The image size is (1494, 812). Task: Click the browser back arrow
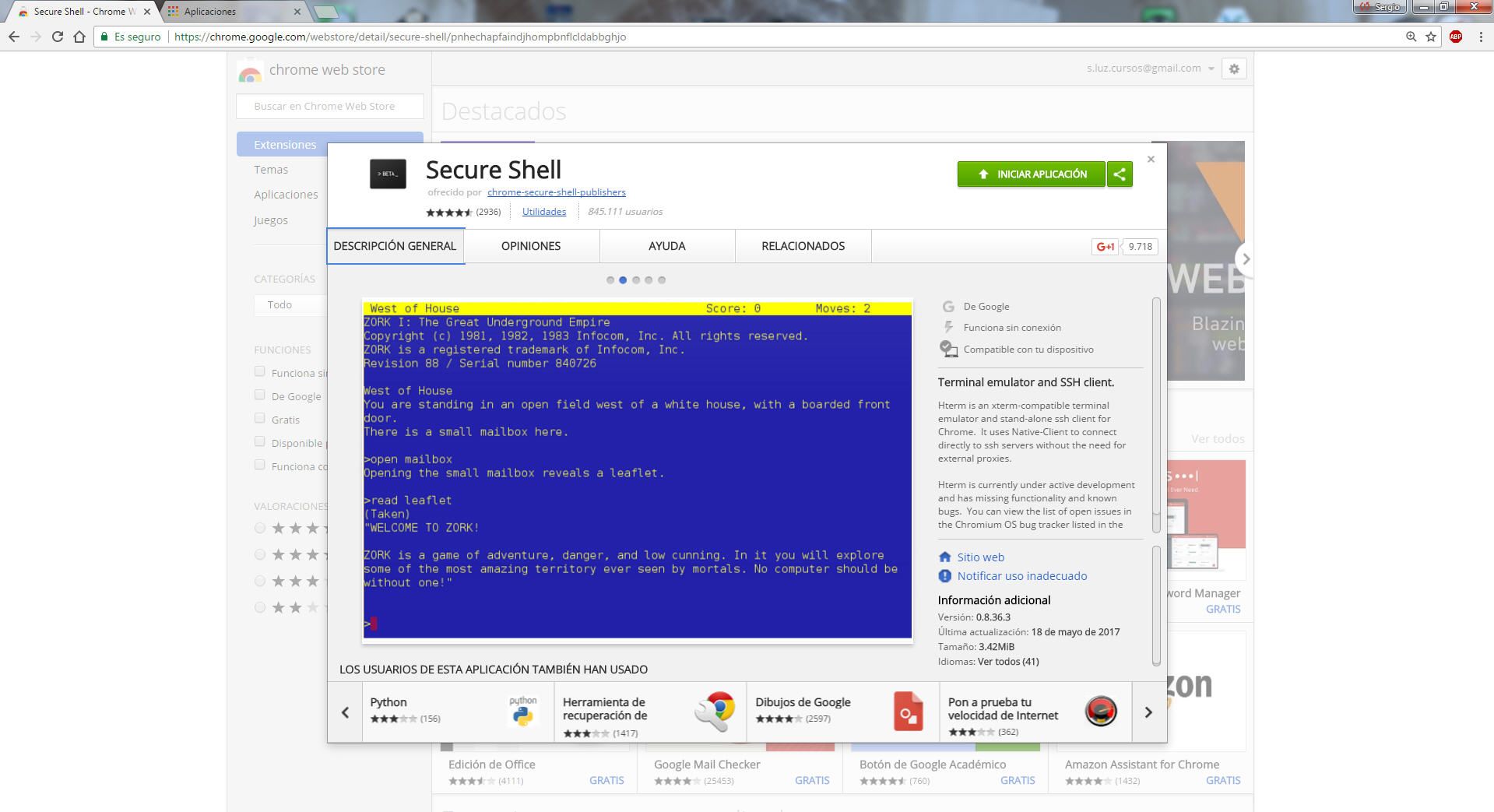(x=14, y=37)
